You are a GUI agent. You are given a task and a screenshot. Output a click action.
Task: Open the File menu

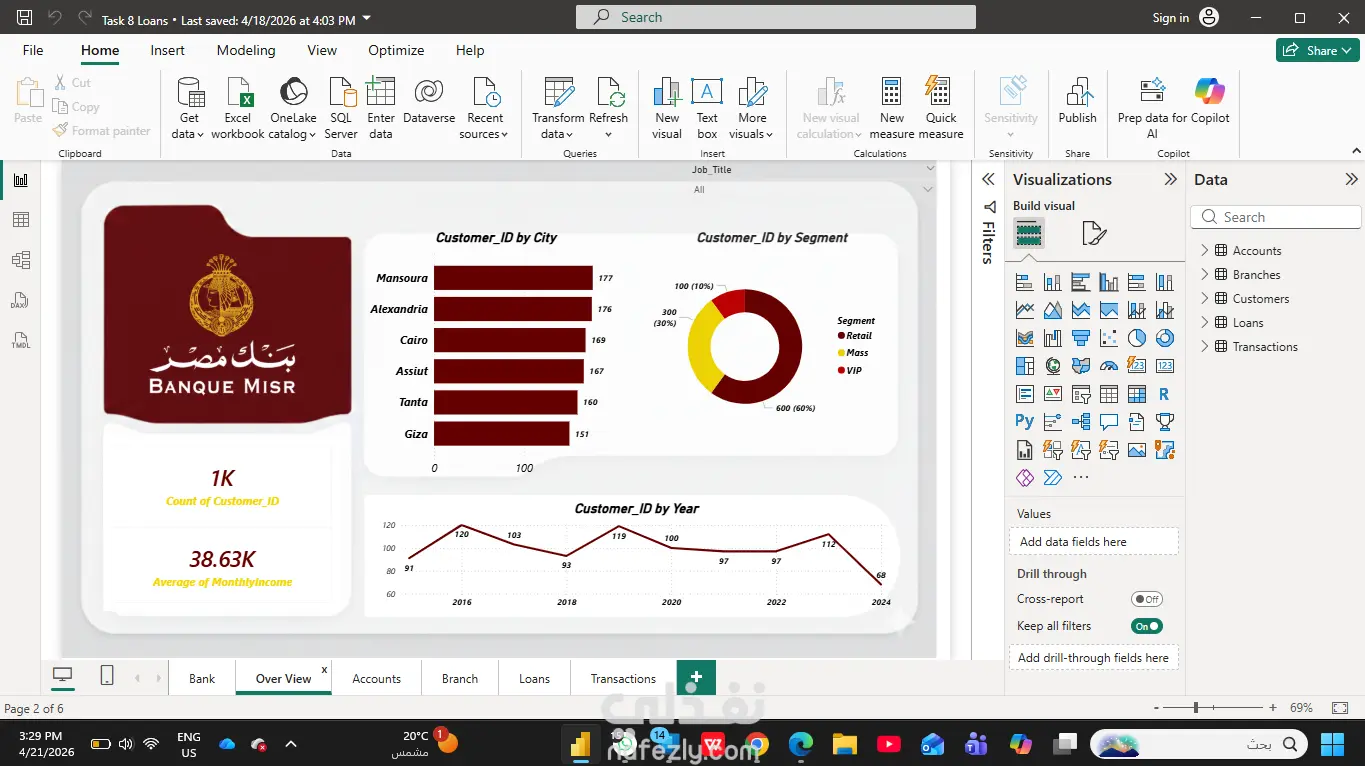33,50
